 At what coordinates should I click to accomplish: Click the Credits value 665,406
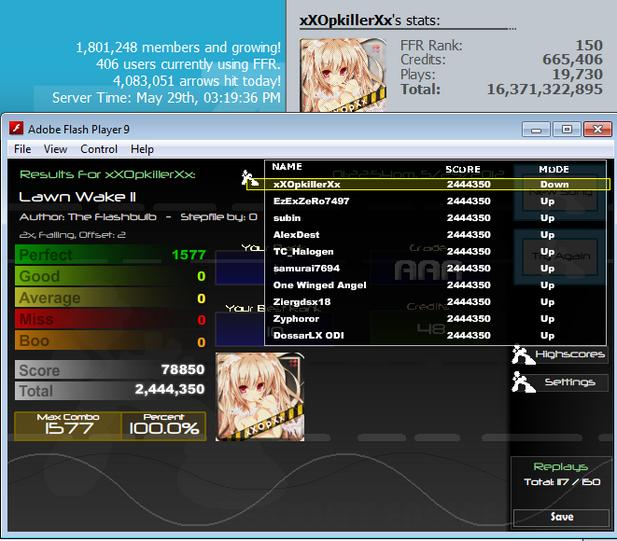coord(573,59)
